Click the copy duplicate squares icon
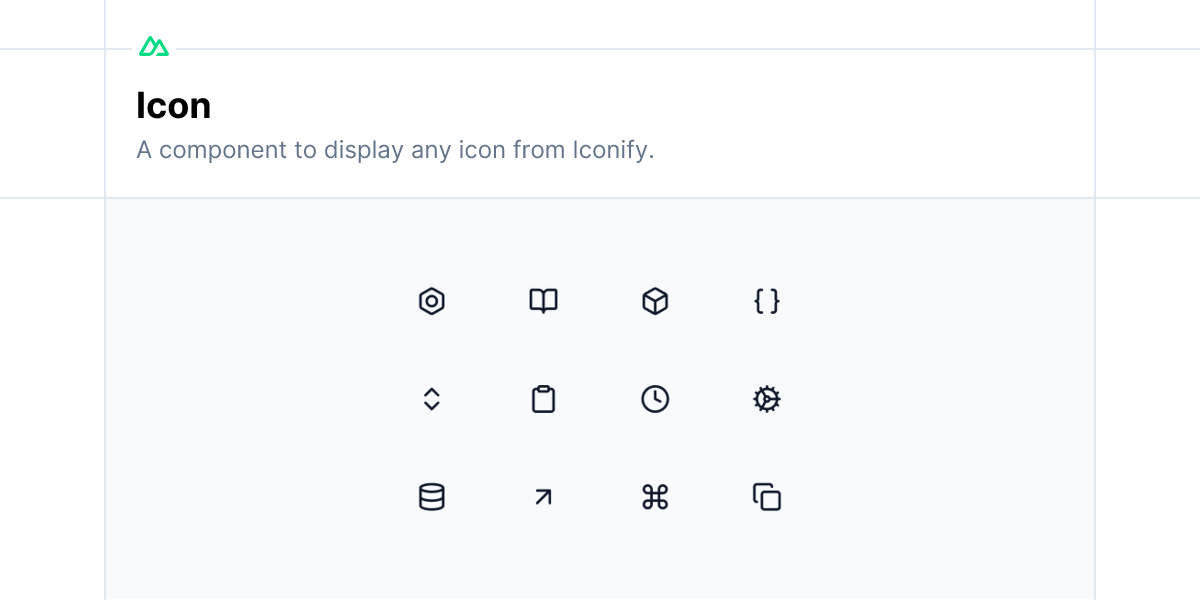The width and height of the screenshot is (1200, 600). [x=767, y=497]
